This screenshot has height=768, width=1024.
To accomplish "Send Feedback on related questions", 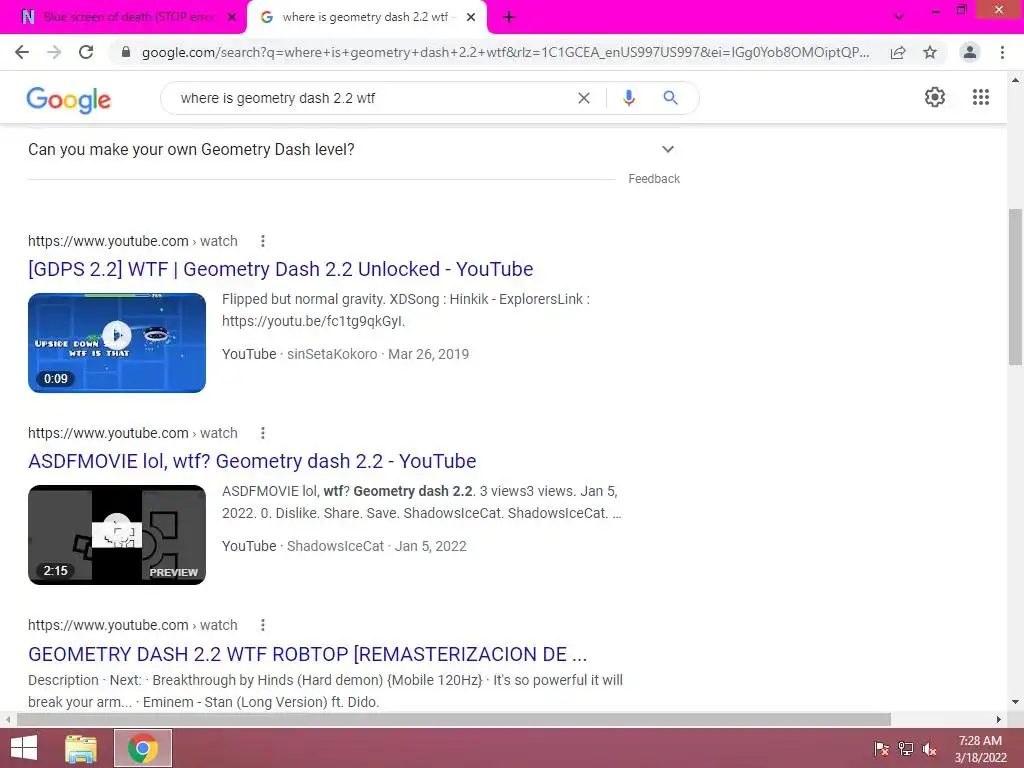I will click(654, 179).
